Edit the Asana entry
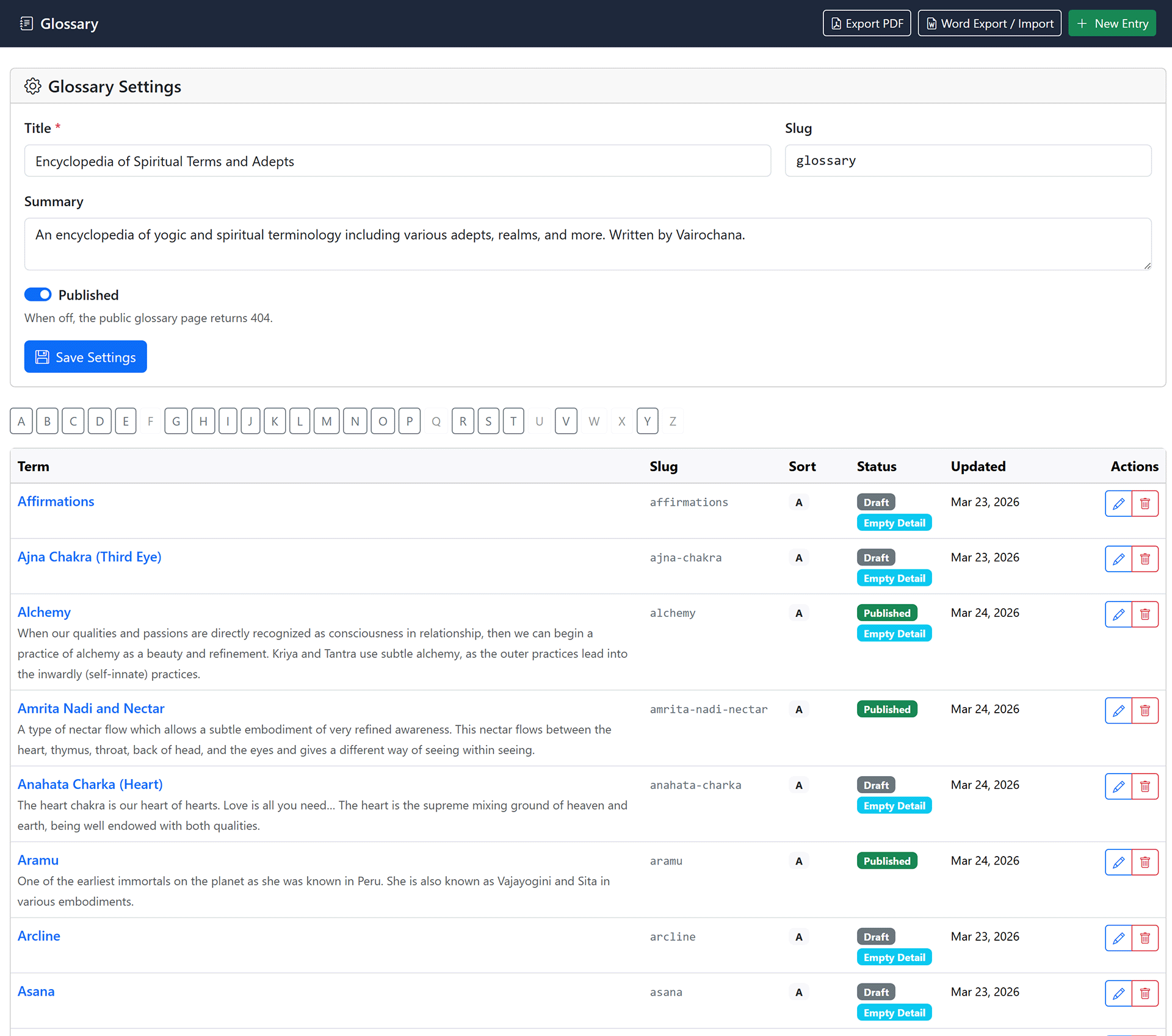1172x1036 pixels. 1118,994
